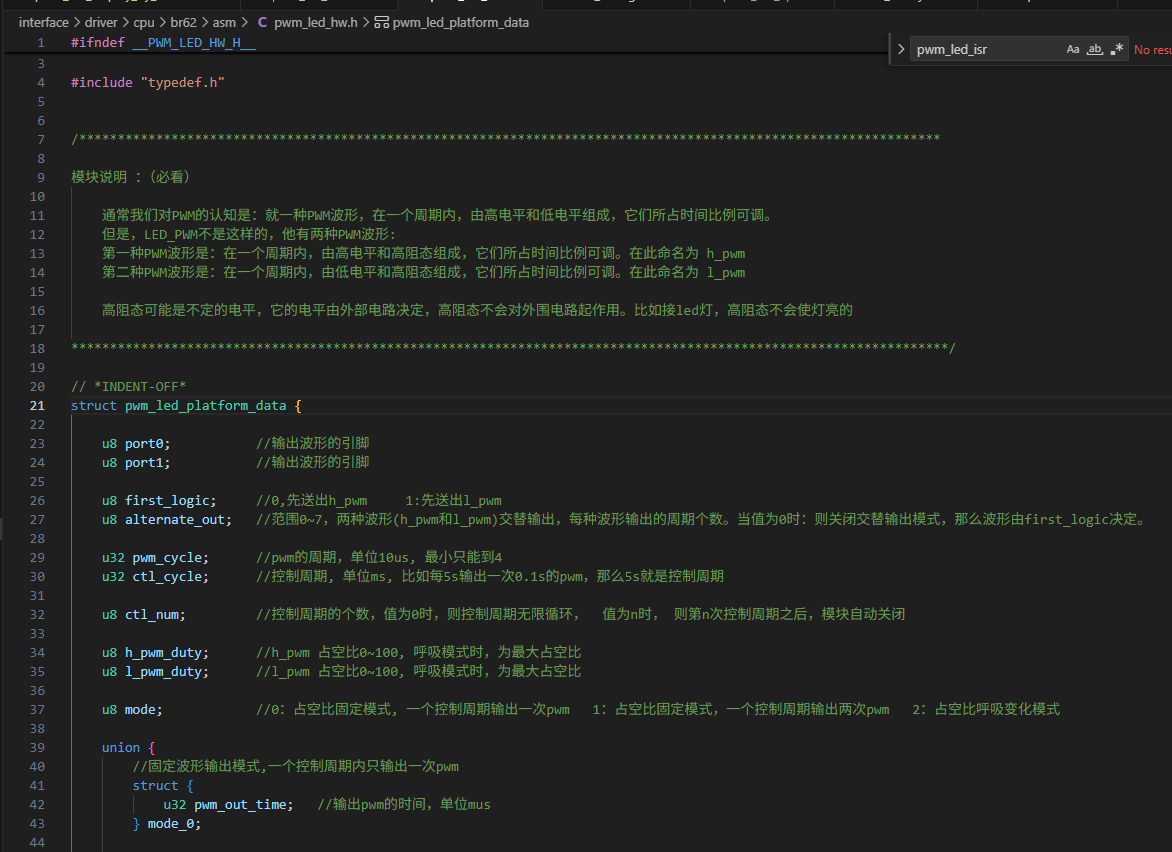Toggle Match Whole Word in find widget
This screenshot has width=1172, height=852.
1094,49
